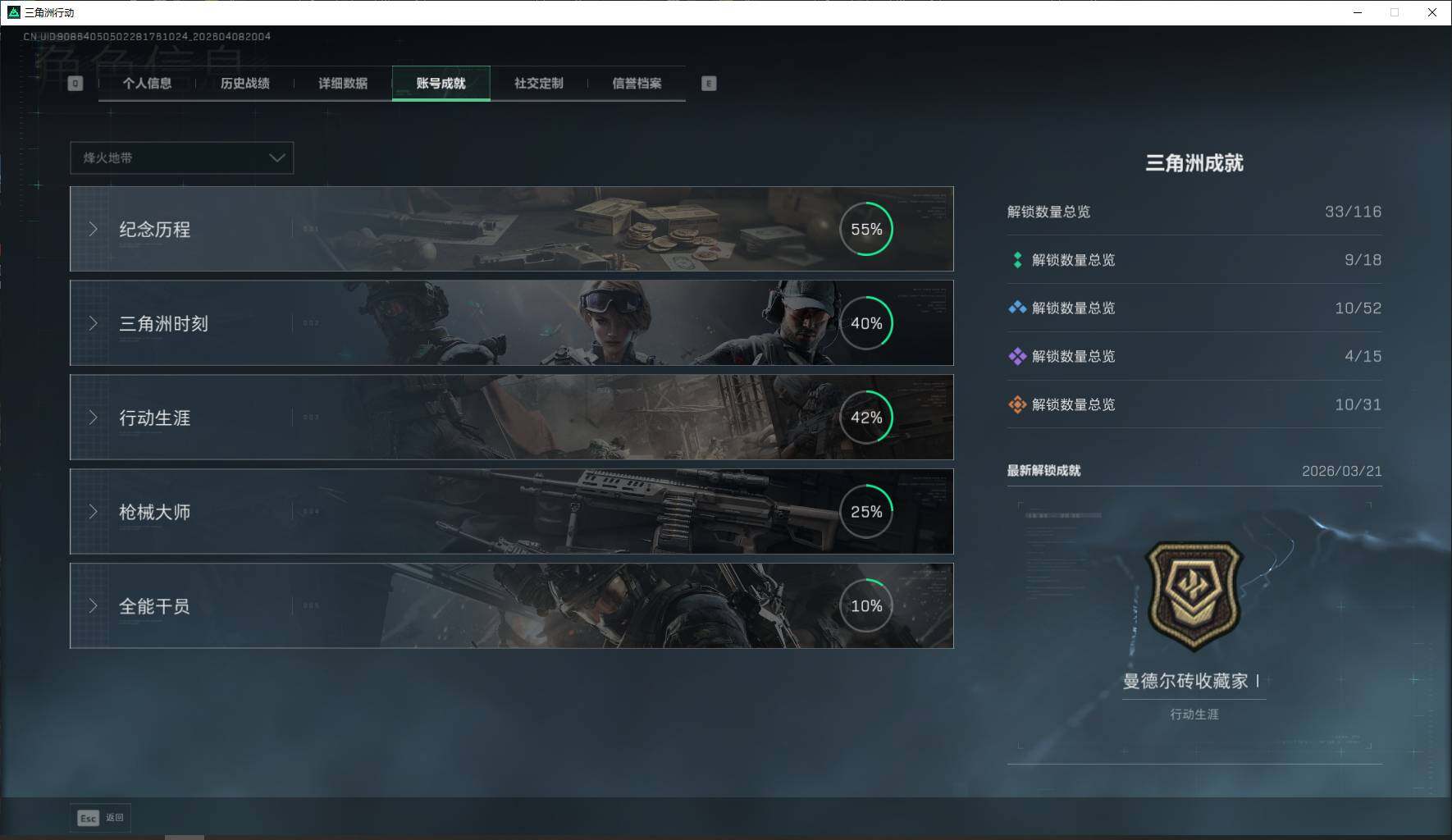The width and height of the screenshot is (1452, 840).
Task: Open the 枪械大师 achievement row
Action: (512, 512)
